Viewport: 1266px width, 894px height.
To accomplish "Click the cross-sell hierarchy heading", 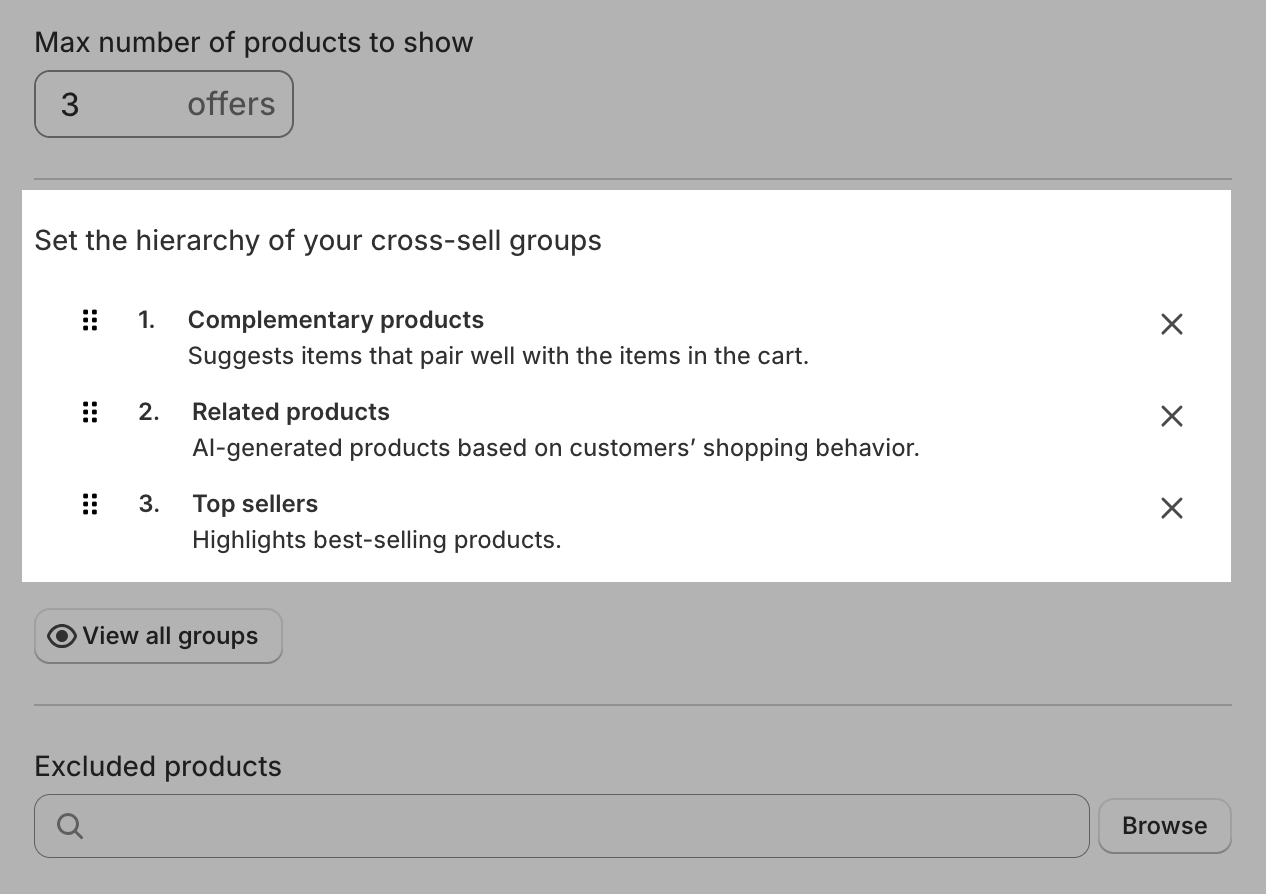I will click(x=318, y=241).
